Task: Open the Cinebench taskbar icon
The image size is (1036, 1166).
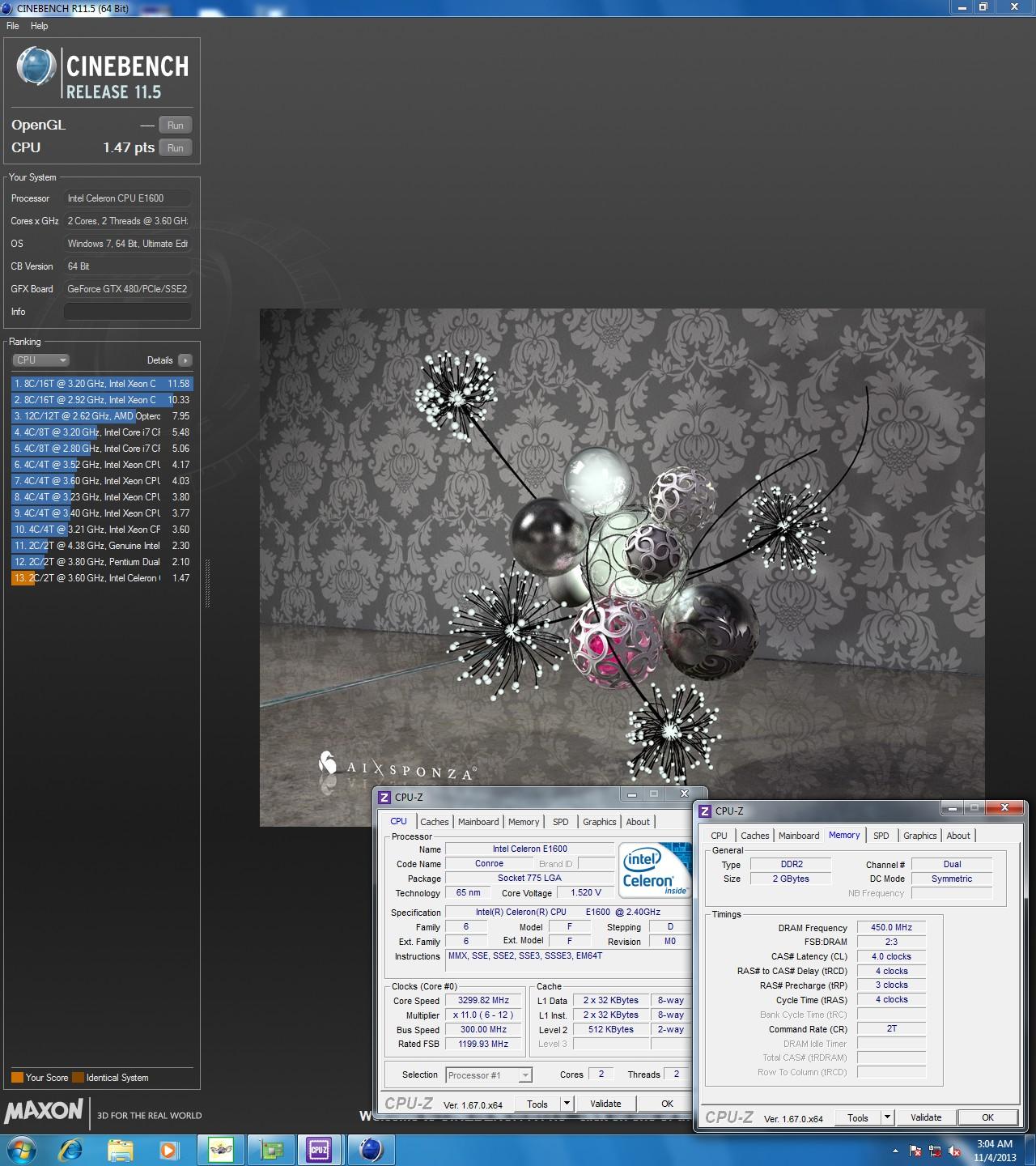Action: (371, 1150)
